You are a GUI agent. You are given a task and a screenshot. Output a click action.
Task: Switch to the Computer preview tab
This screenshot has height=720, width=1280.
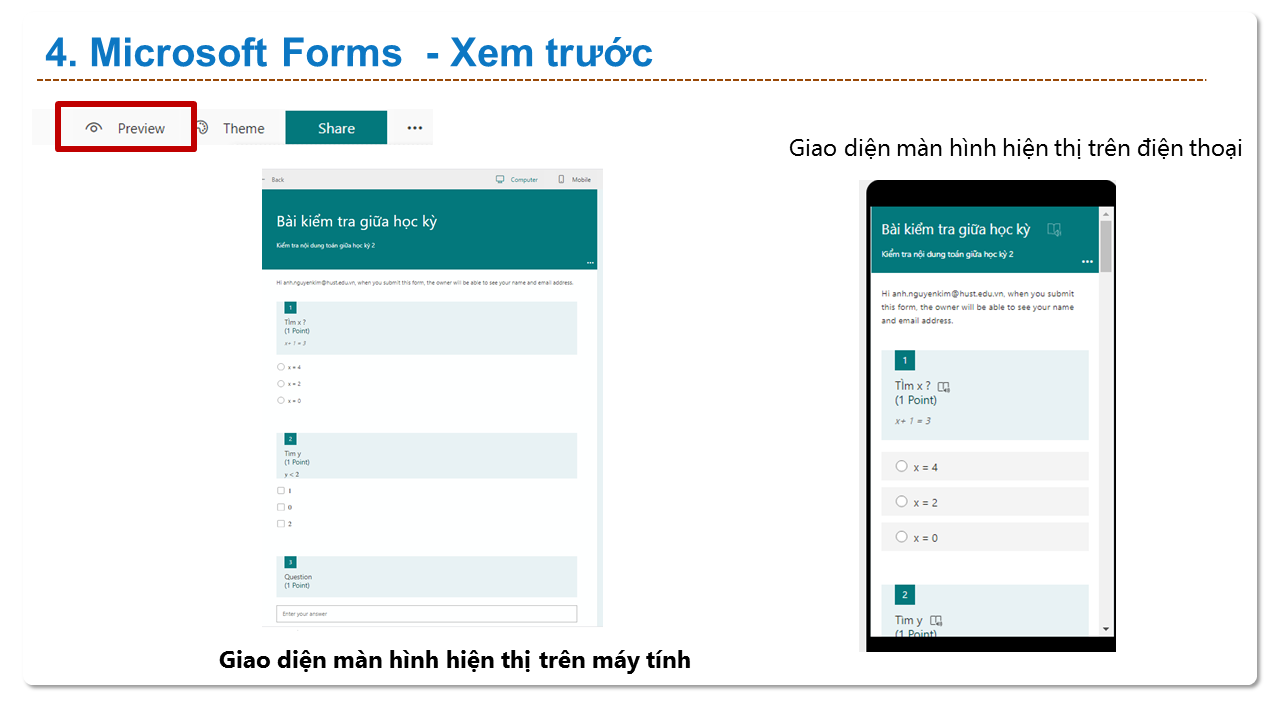pyautogui.click(x=517, y=180)
